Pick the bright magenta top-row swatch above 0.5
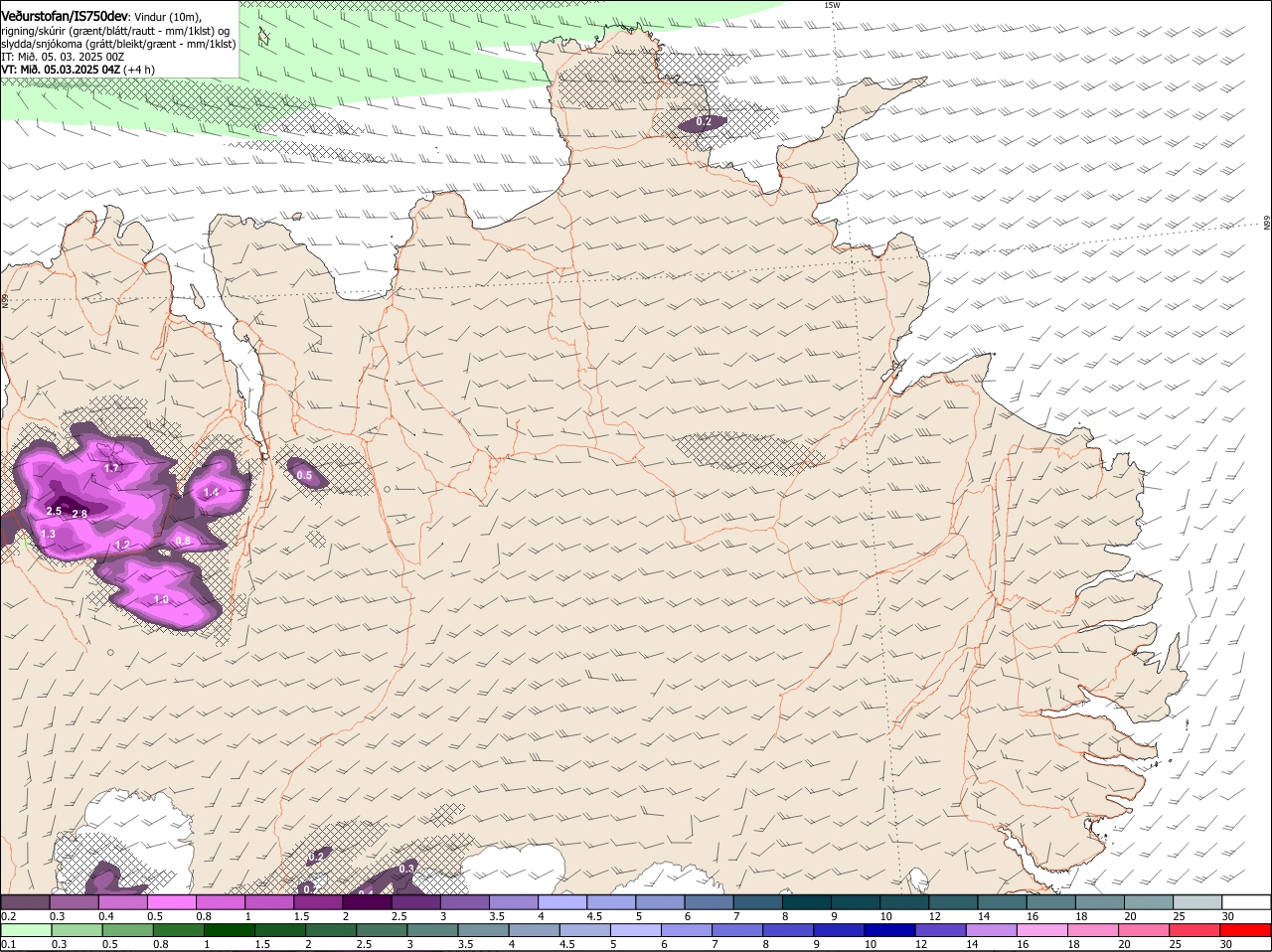1272x952 pixels. click(x=171, y=901)
